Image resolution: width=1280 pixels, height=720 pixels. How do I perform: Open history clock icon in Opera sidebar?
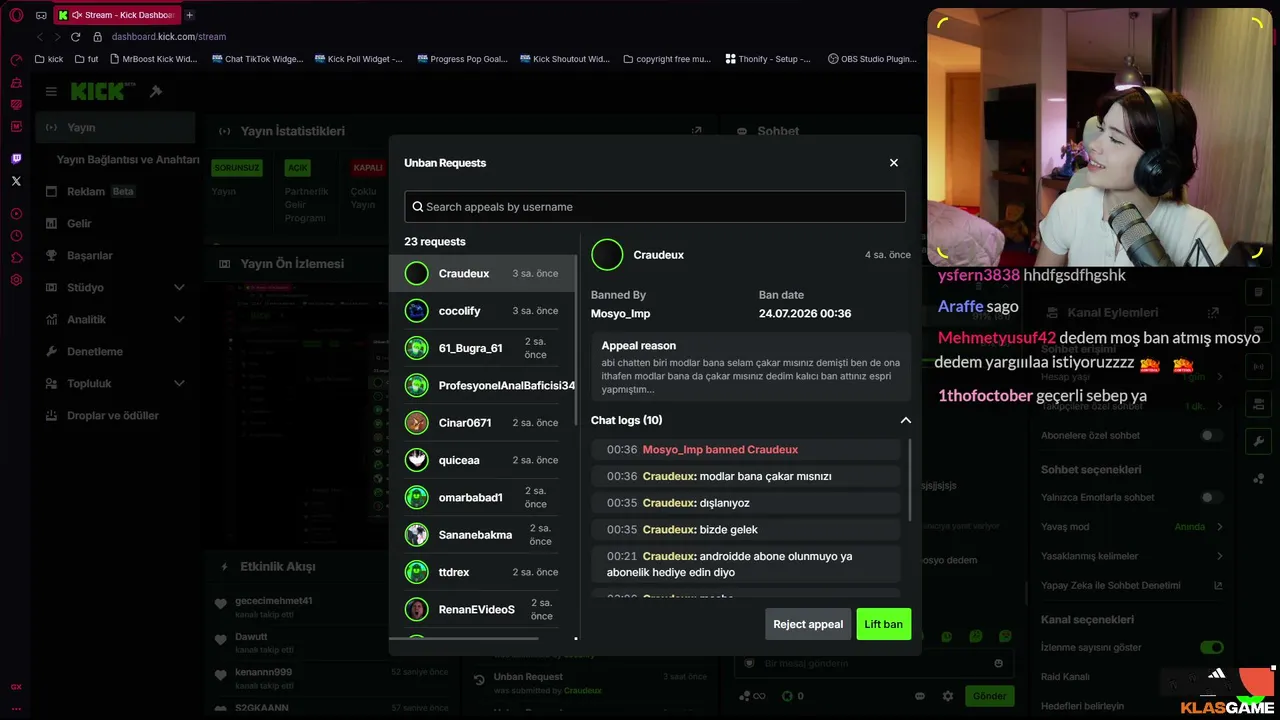point(16,236)
